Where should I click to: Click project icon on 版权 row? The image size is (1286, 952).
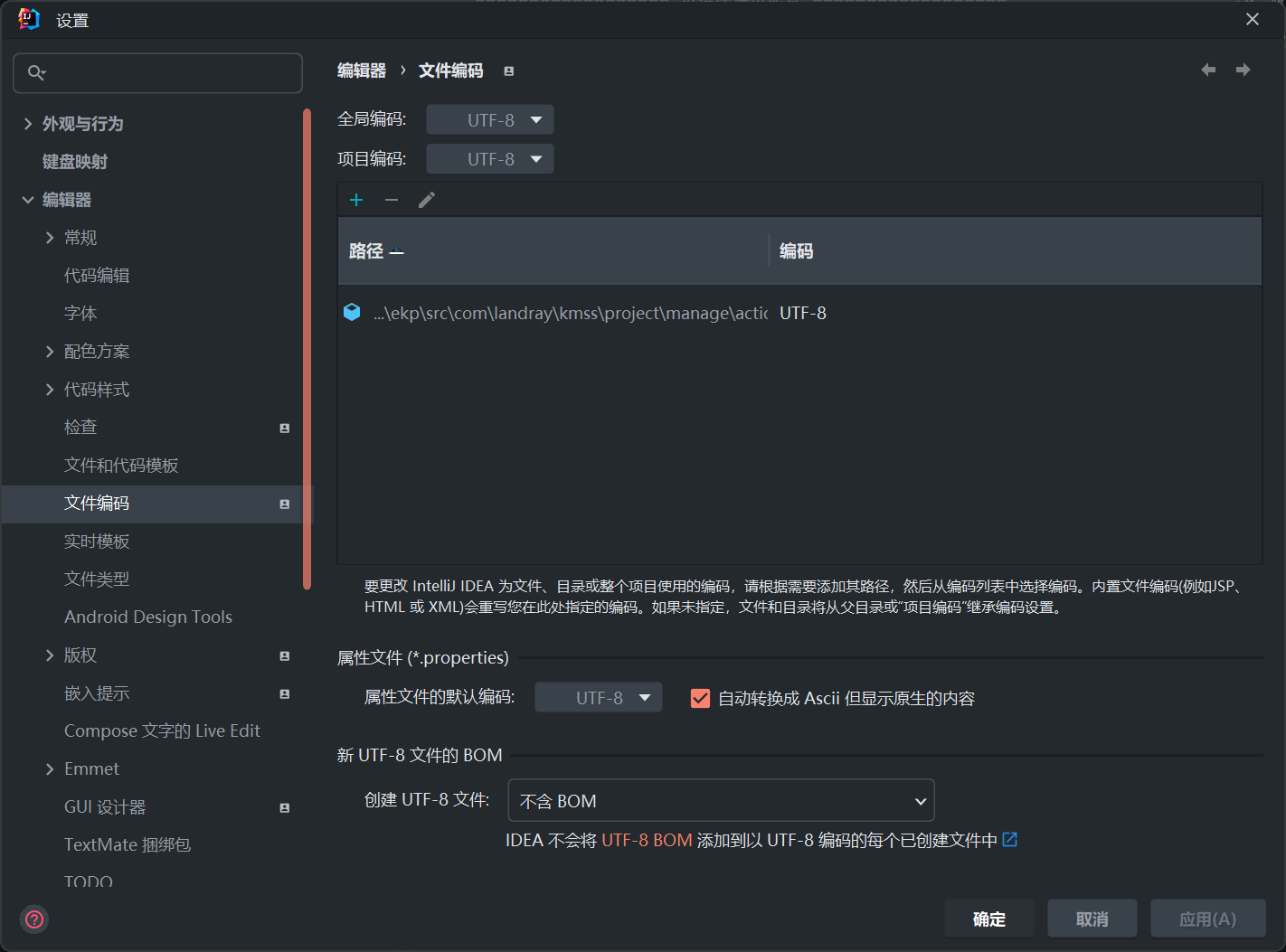[285, 656]
